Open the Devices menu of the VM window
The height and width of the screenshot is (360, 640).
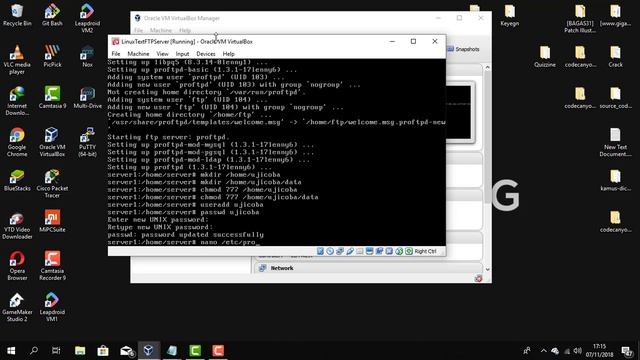[x=206, y=54]
